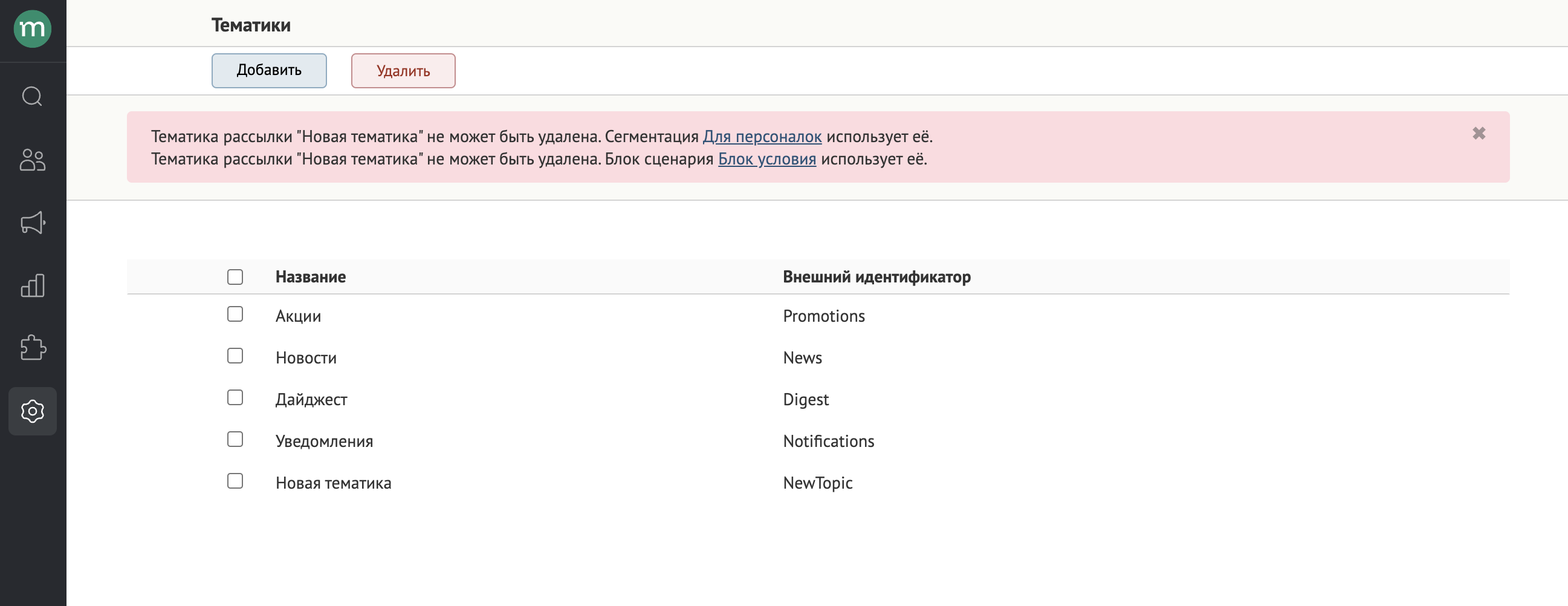Open the reports bar chart icon
Image resolution: width=1568 pixels, height=606 pixels.
[32, 285]
